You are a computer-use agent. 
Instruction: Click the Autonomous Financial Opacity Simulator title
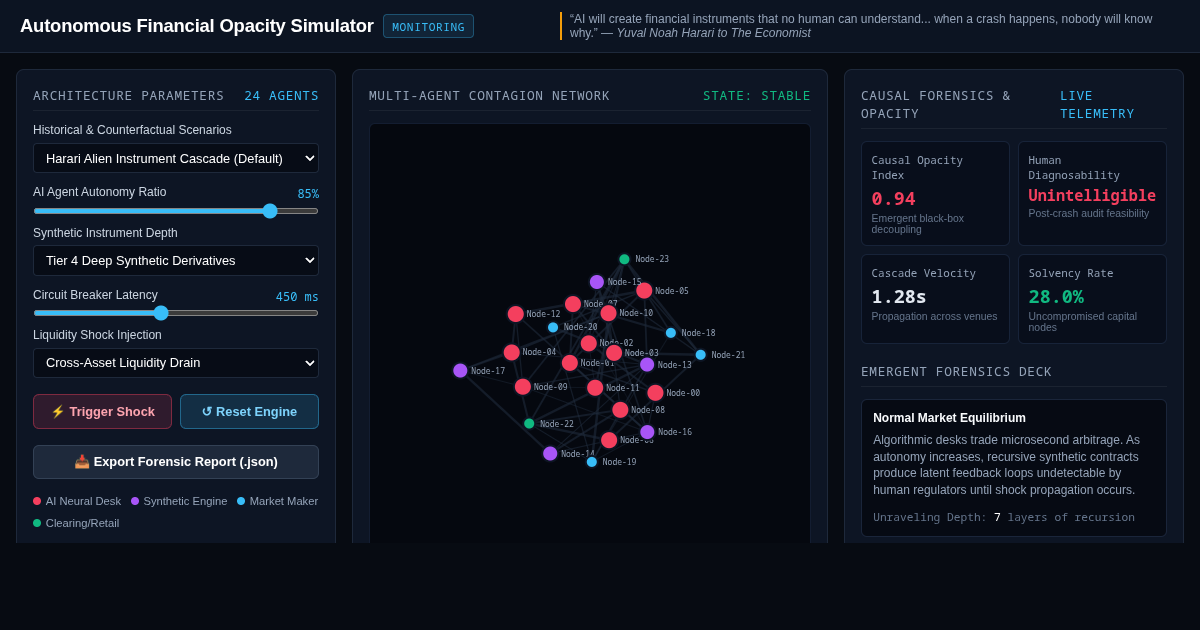tap(197, 26)
